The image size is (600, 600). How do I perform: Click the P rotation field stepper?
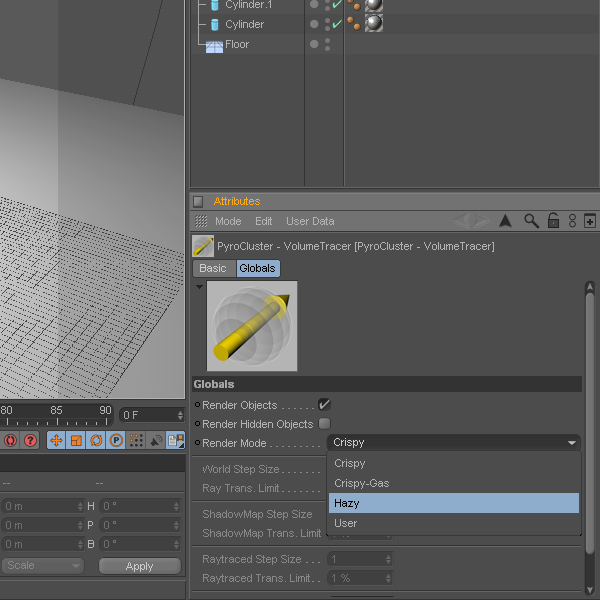point(176,525)
